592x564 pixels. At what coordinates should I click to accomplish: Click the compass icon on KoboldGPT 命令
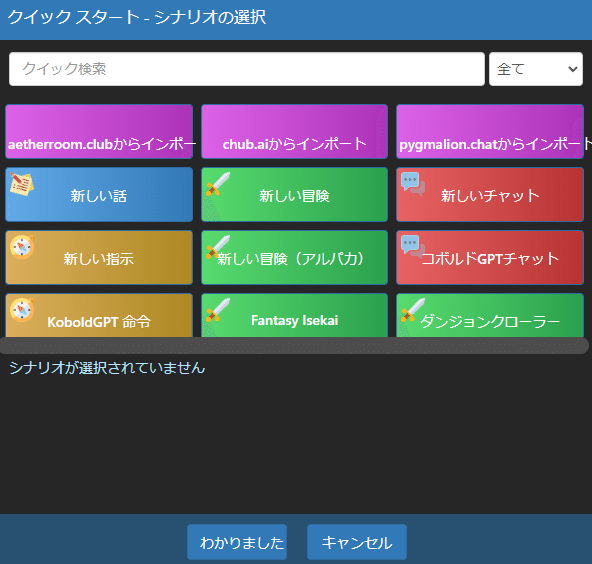22,310
